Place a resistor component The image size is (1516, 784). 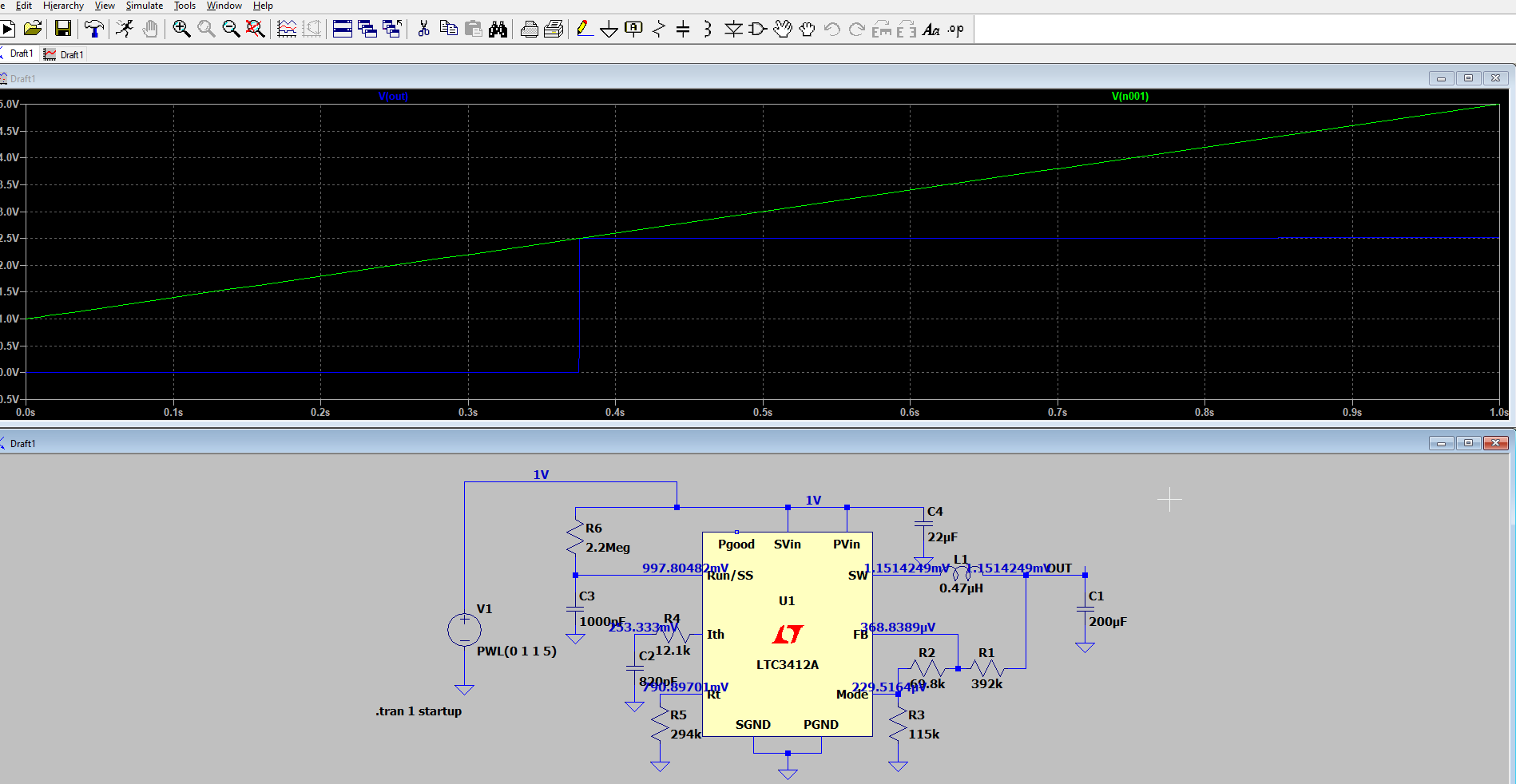(658, 30)
